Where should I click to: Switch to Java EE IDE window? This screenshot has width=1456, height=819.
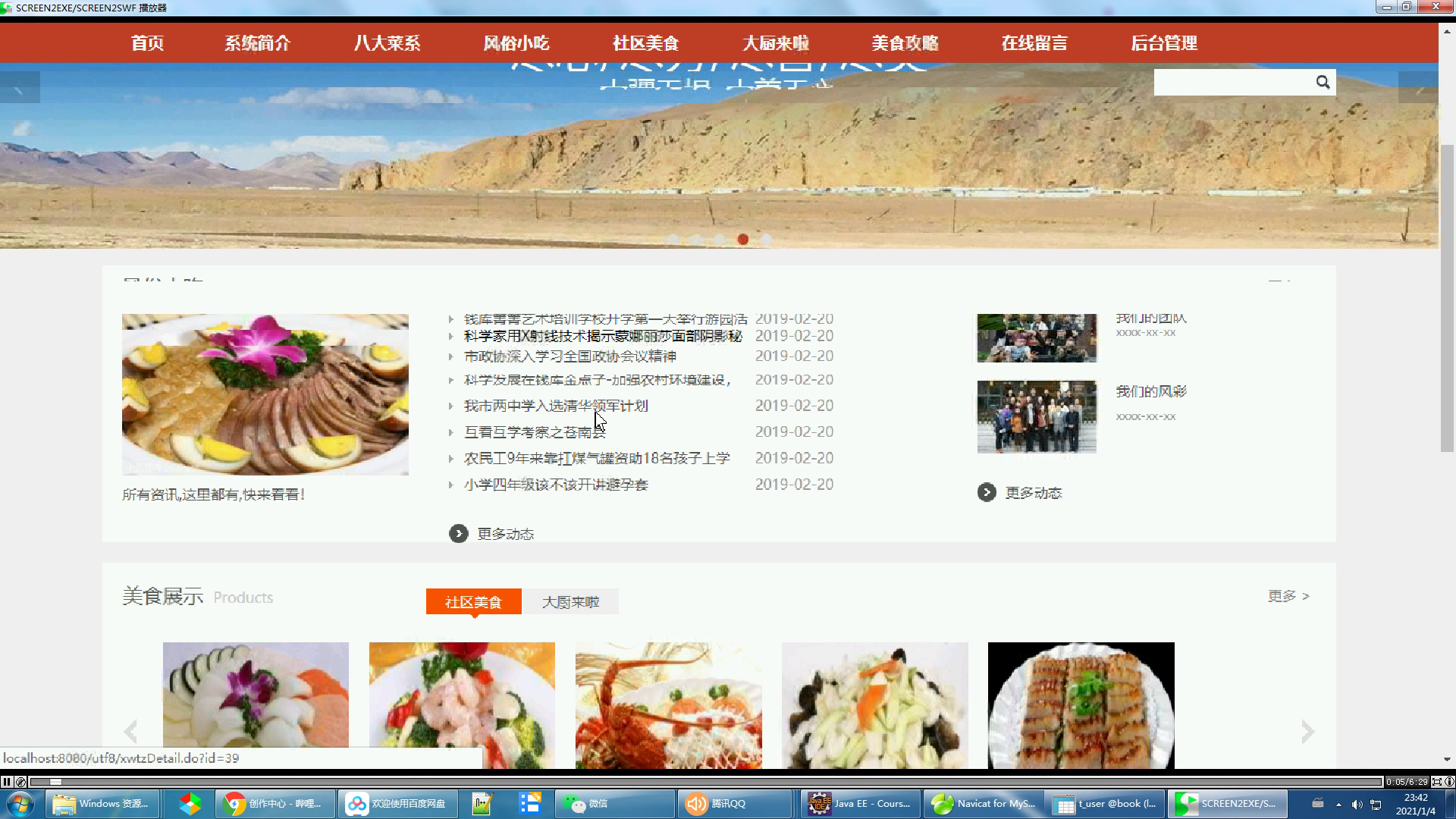(860, 804)
